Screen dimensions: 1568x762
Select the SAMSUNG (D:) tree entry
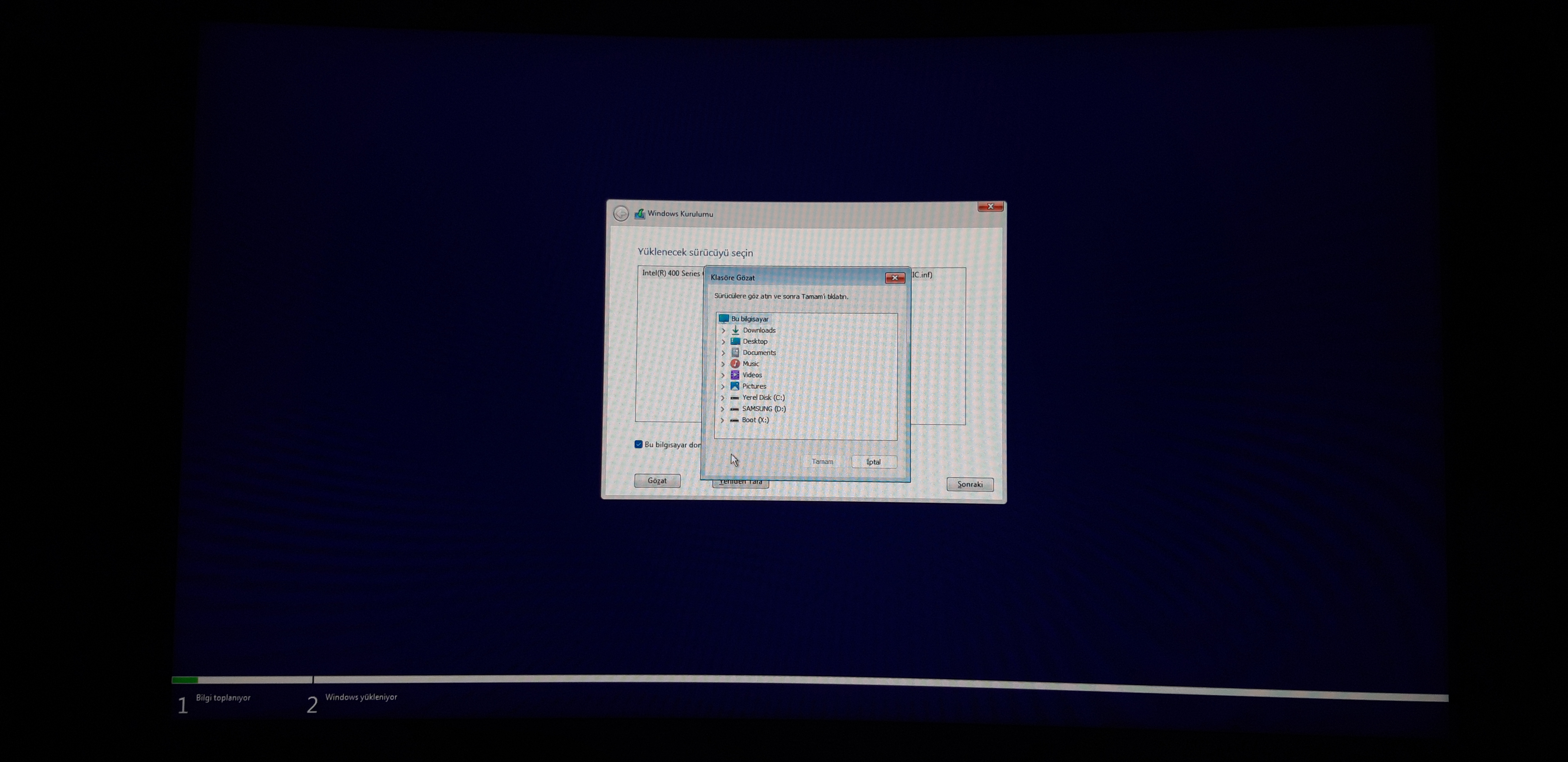(x=763, y=409)
